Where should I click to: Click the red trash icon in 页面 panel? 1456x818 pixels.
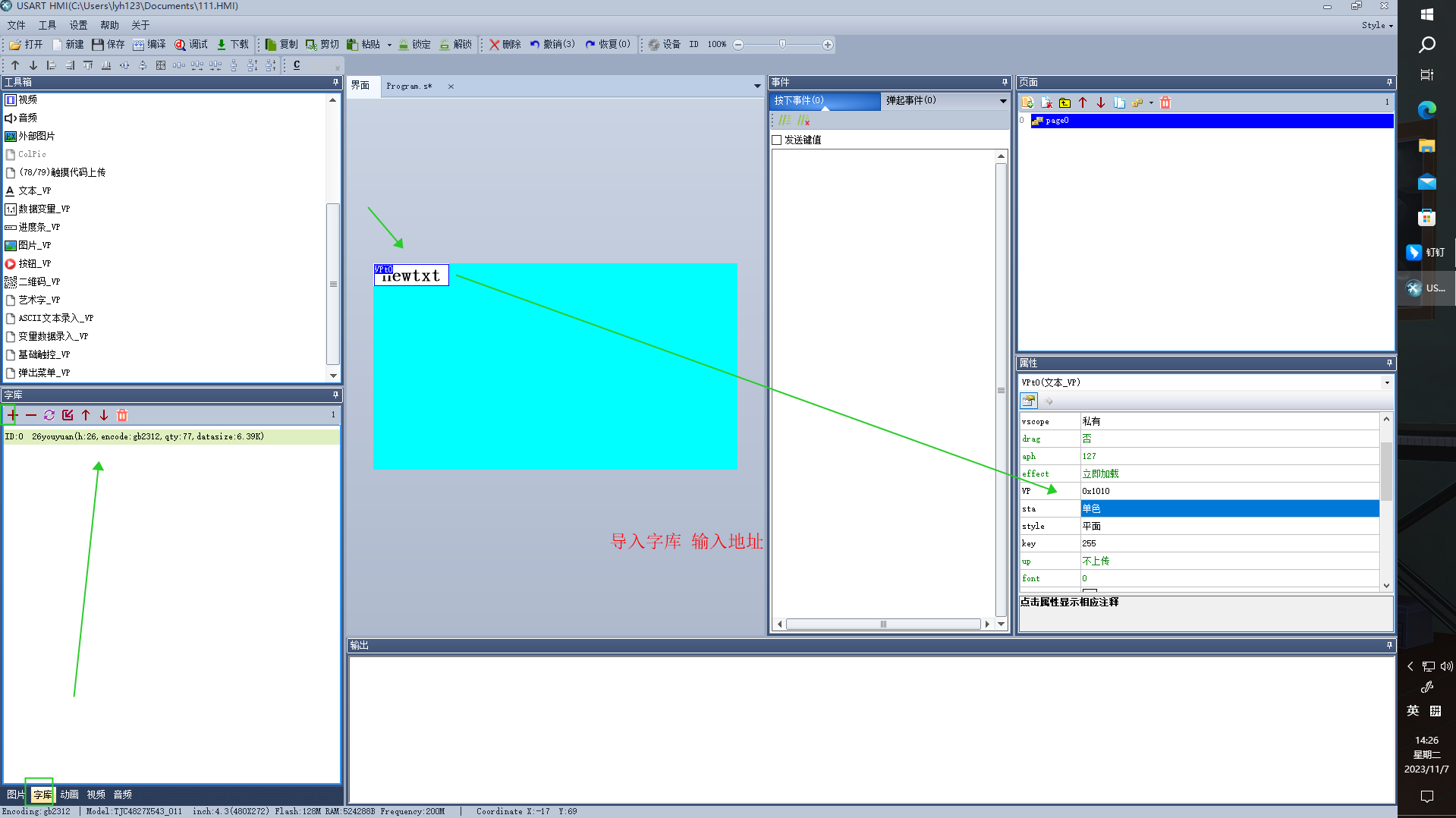point(1165,102)
